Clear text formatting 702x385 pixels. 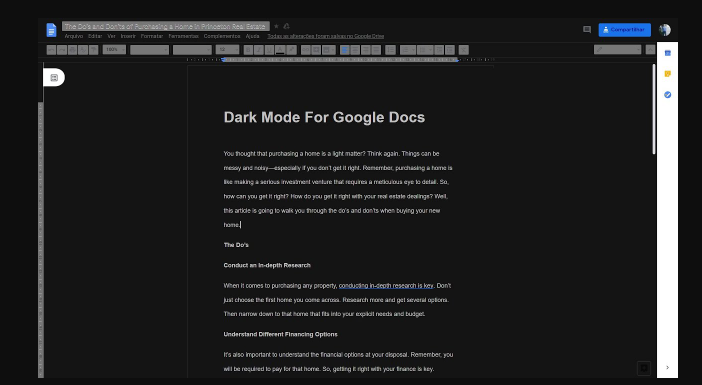point(464,50)
